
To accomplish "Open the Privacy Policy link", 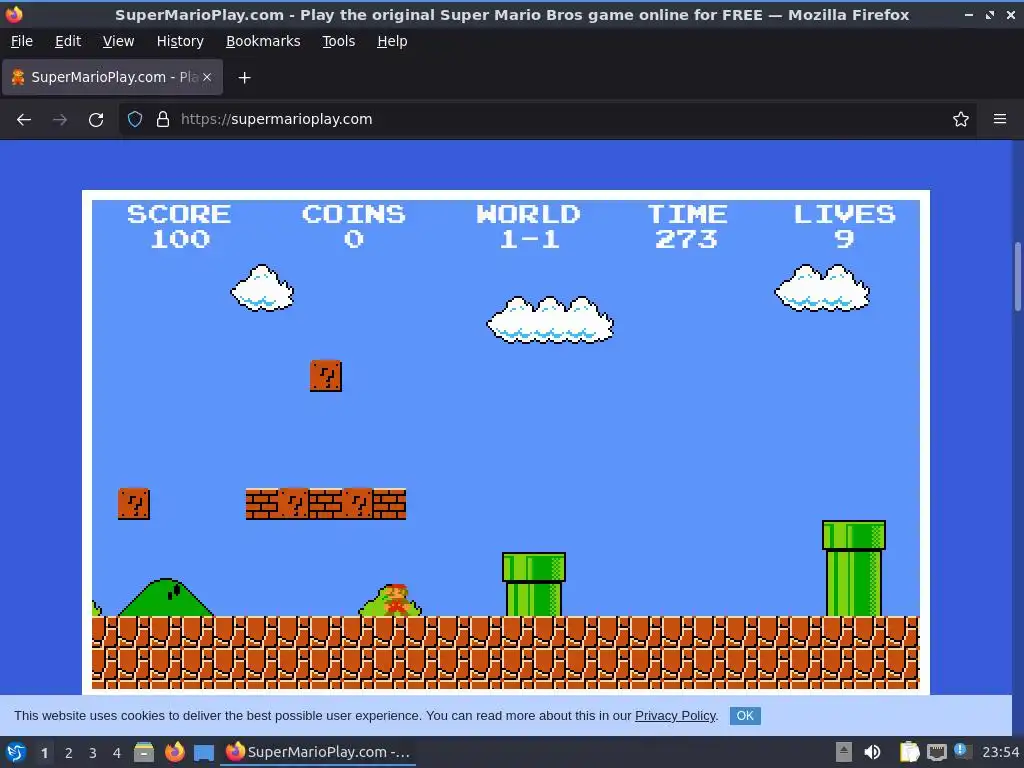I will pos(675,716).
